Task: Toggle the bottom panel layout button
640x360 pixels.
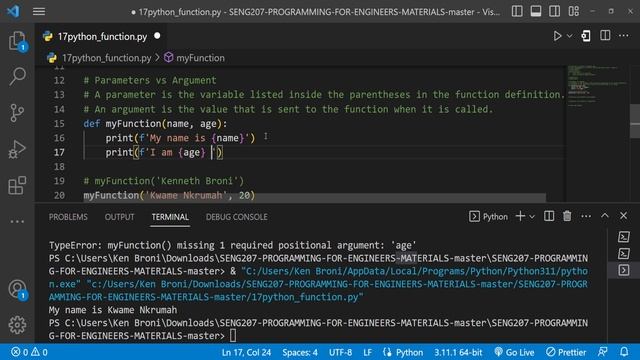Action: point(536,11)
